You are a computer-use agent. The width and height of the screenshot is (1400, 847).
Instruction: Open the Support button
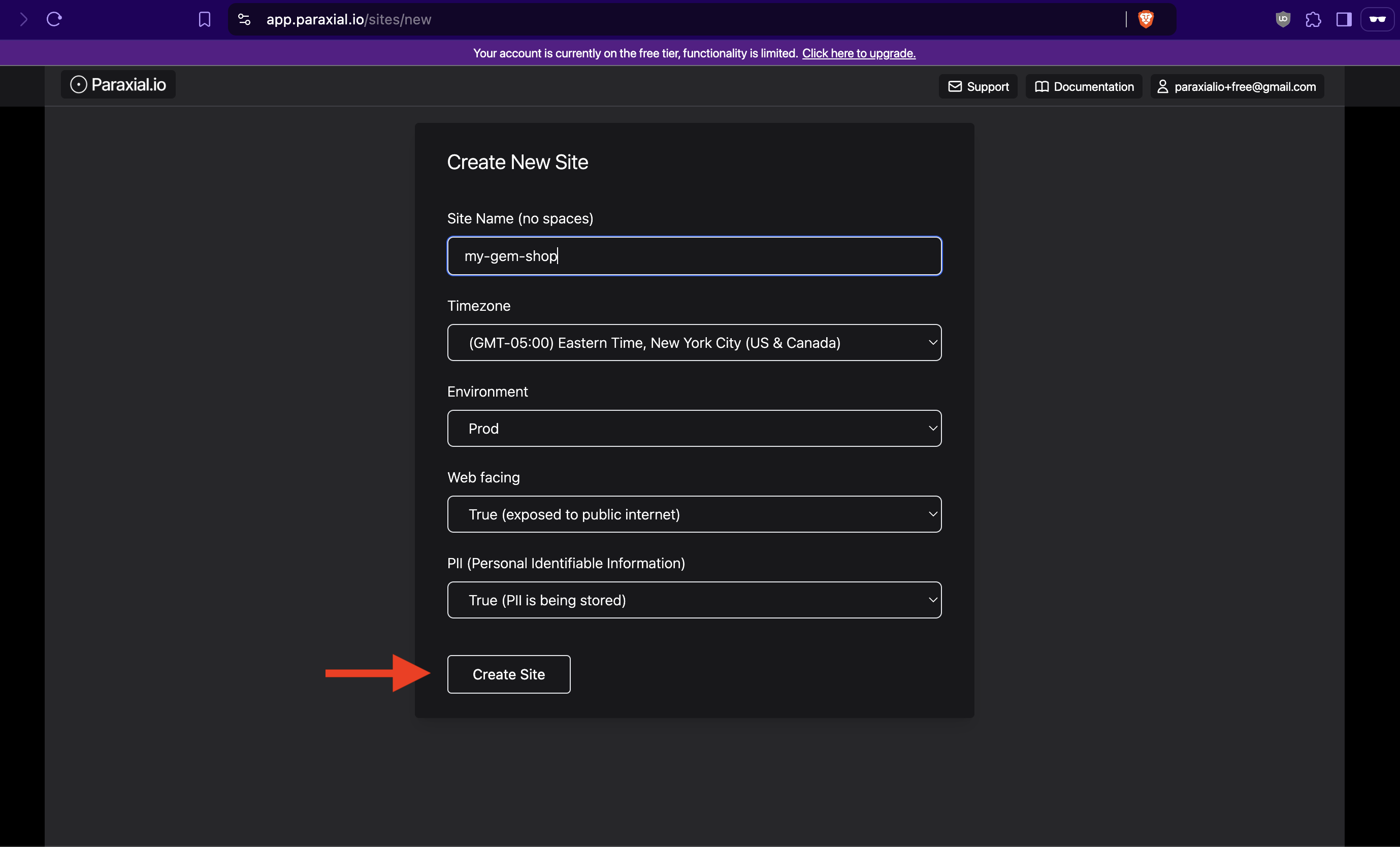point(978,86)
